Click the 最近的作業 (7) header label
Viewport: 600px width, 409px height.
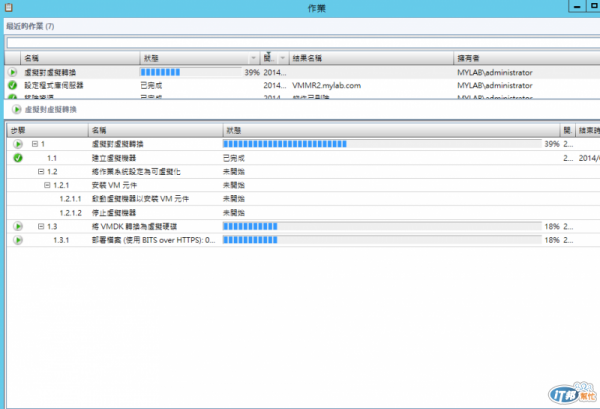[x=30, y=26]
